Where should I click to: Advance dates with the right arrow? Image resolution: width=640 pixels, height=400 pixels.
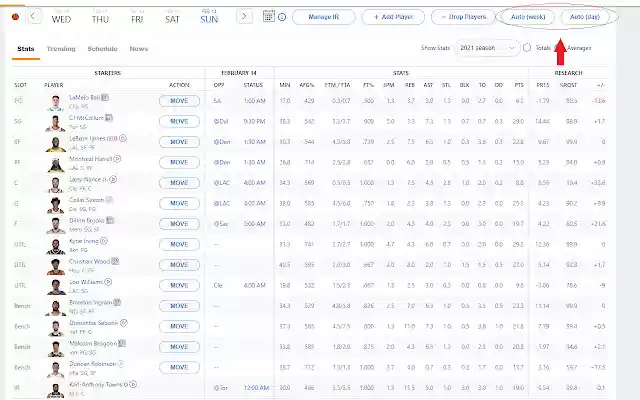[244, 17]
